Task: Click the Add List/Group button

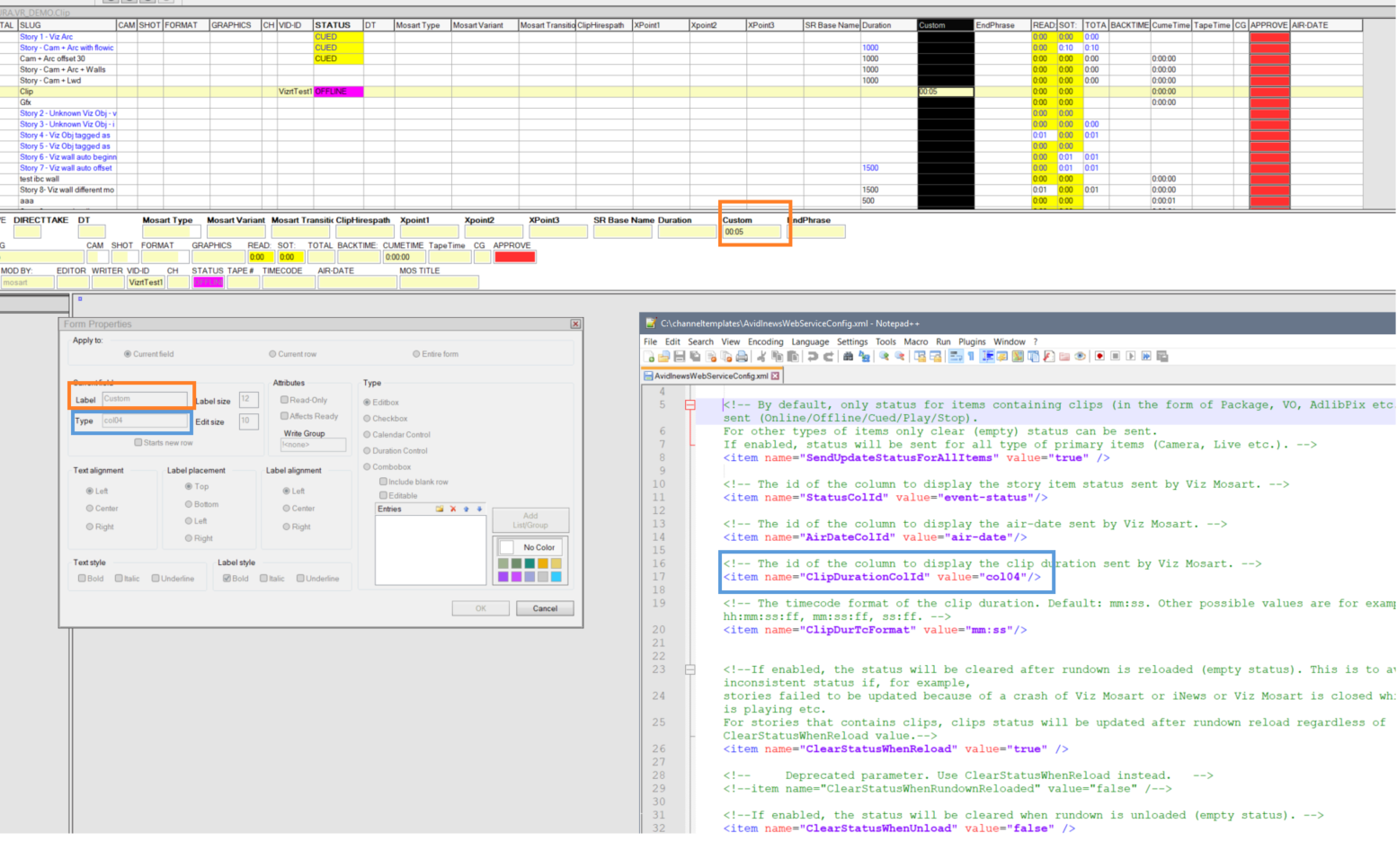Action: coord(530,520)
